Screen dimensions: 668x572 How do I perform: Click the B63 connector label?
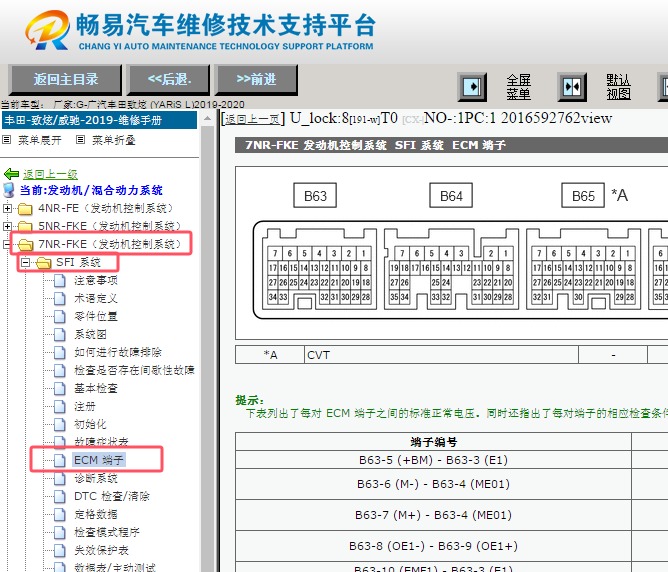click(x=315, y=196)
